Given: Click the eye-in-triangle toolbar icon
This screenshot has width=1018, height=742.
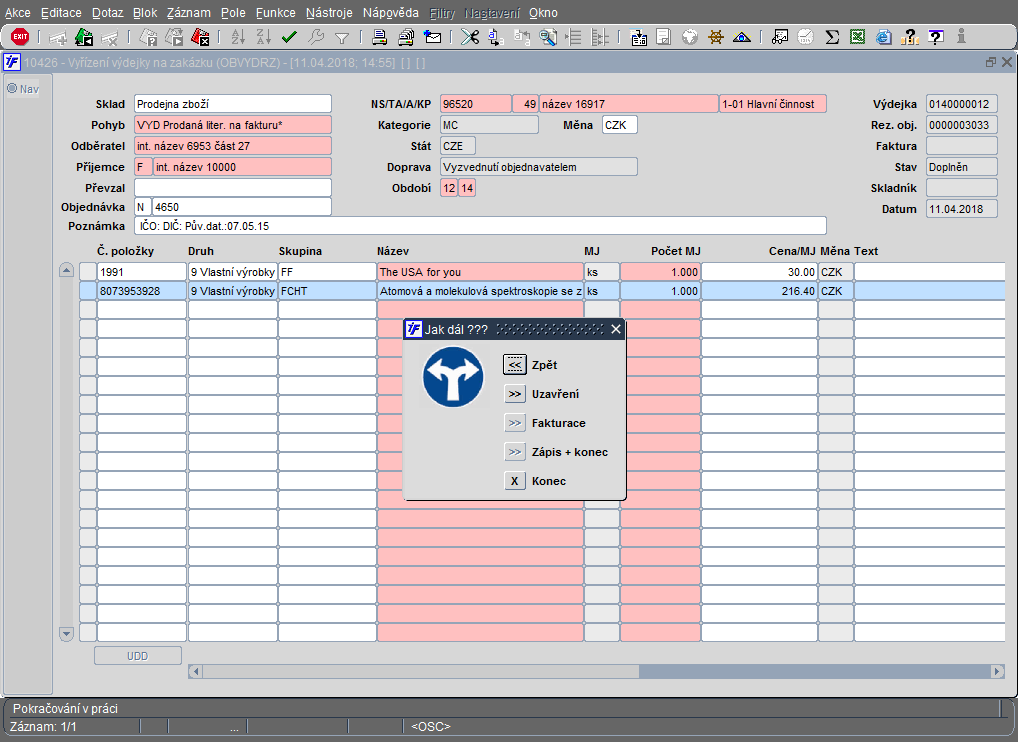Looking at the screenshot, I should (741, 37).
